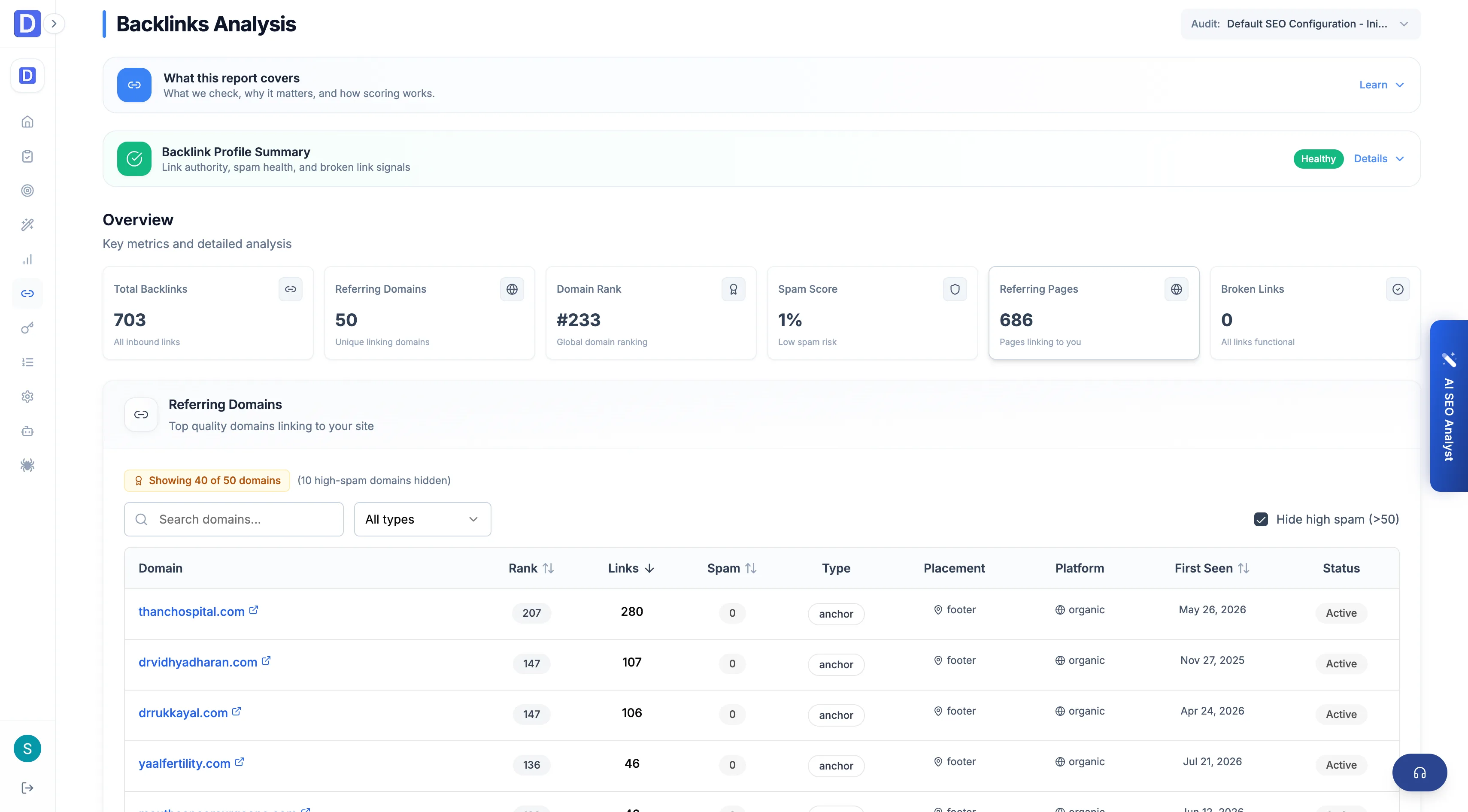The height and width of the screenshot is (812, 1468).
Task: Open the headset support chat button
Action: point(1419,773)
